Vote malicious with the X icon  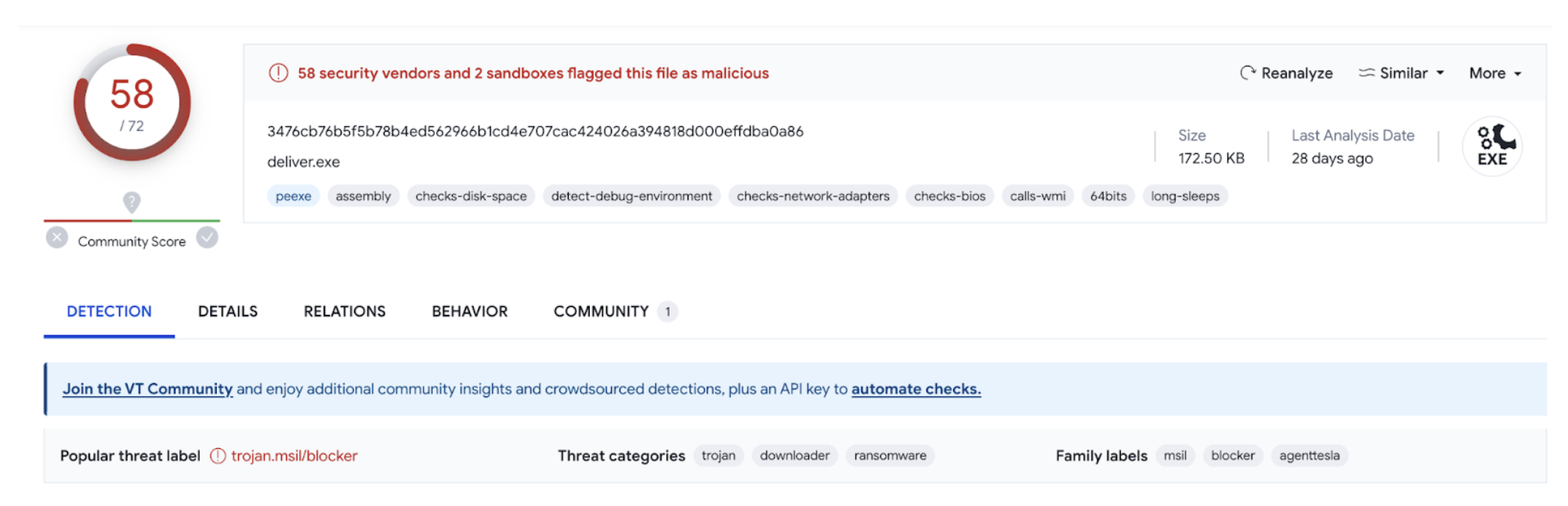click(56, 237)
